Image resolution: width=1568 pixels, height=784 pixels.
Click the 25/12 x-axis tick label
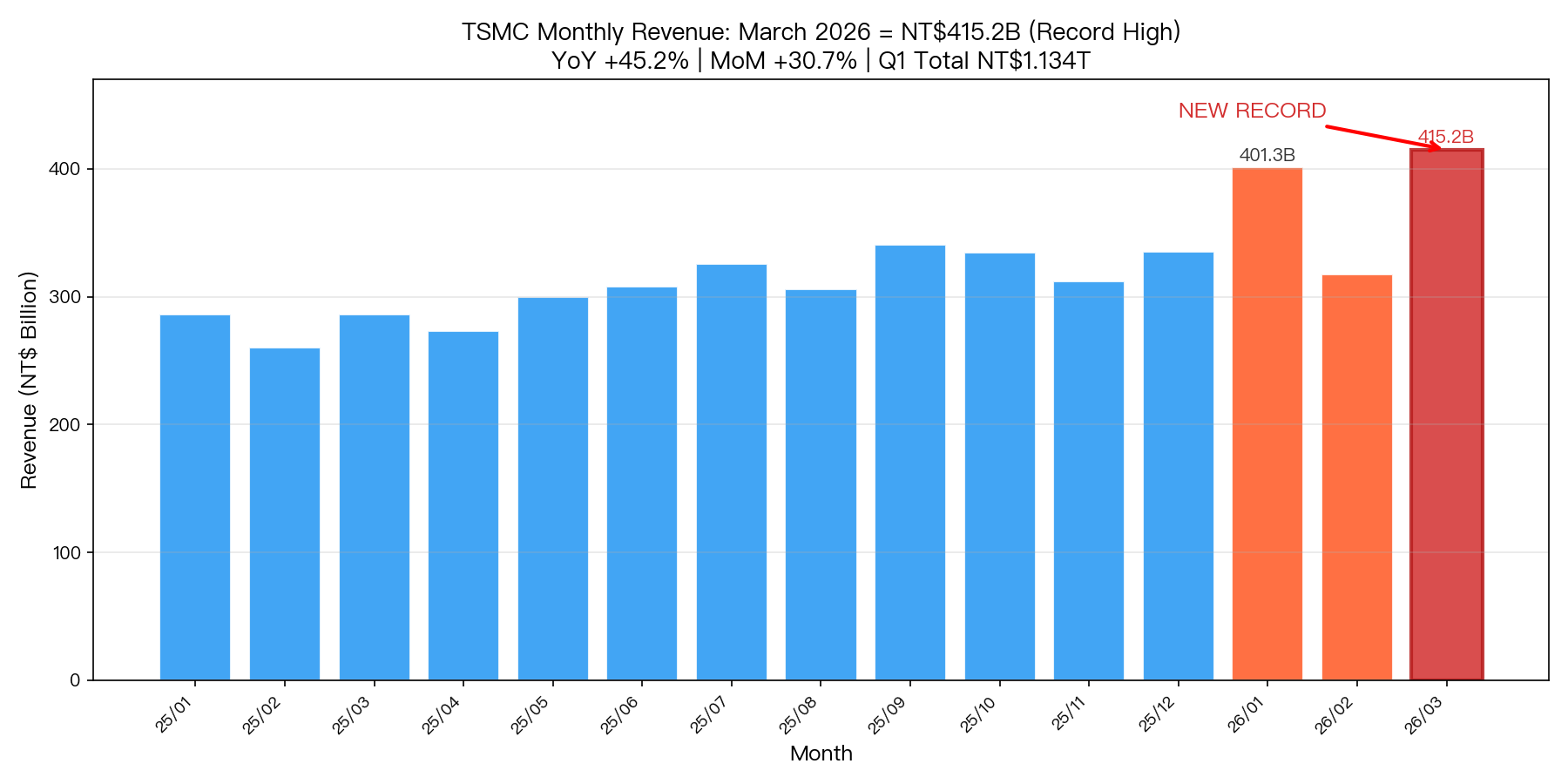(x=1159, y=715)
